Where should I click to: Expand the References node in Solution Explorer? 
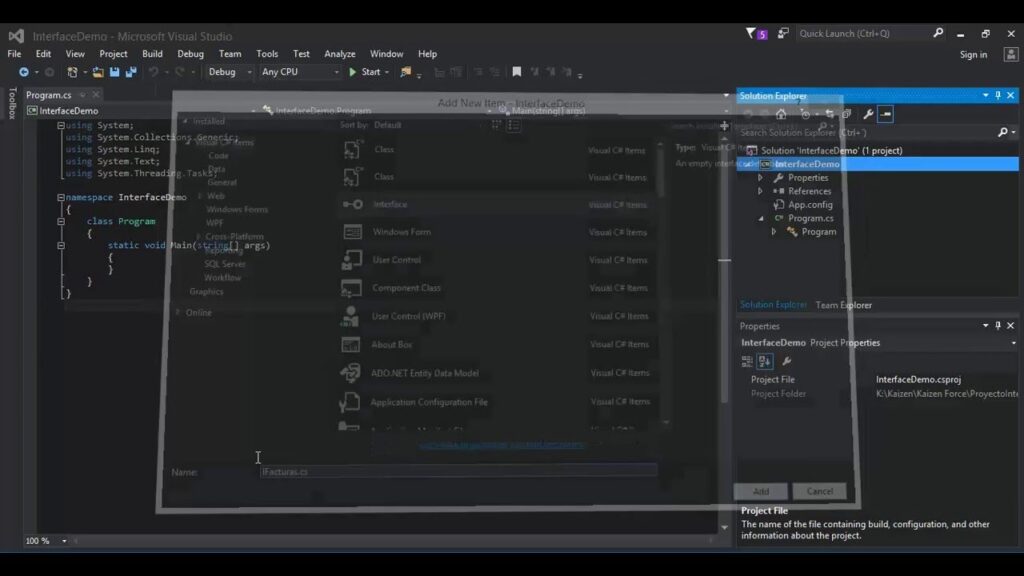pos(760,191)
